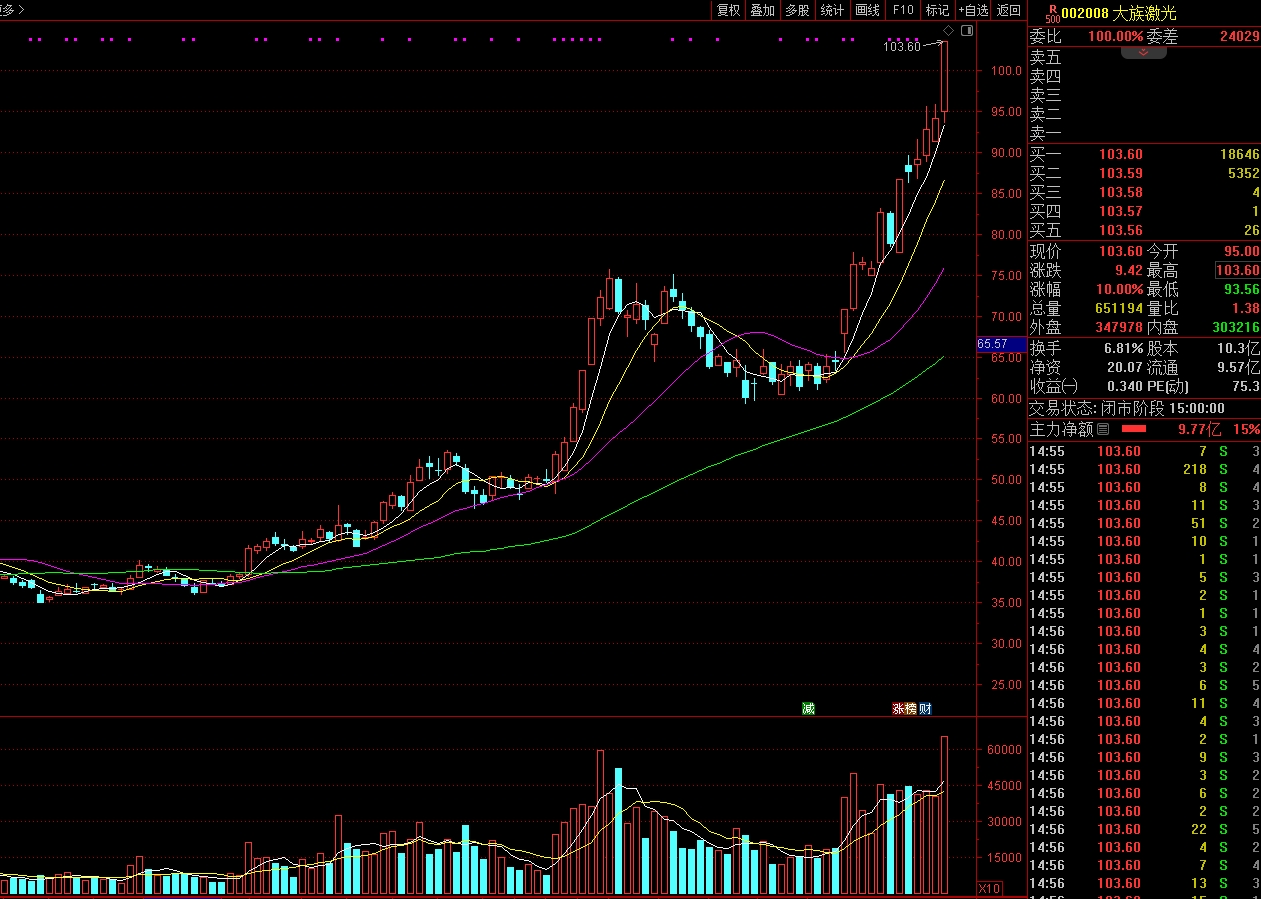The width and height of the screenshot is (1261, 899).
Task: Click the diamond marker icon above the chart
Action: click(948, 31)
